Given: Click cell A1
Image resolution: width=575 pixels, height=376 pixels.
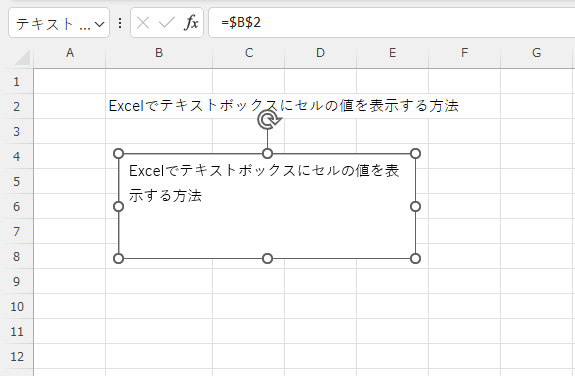Looking at the screenshot, I should tap(70, 81).
